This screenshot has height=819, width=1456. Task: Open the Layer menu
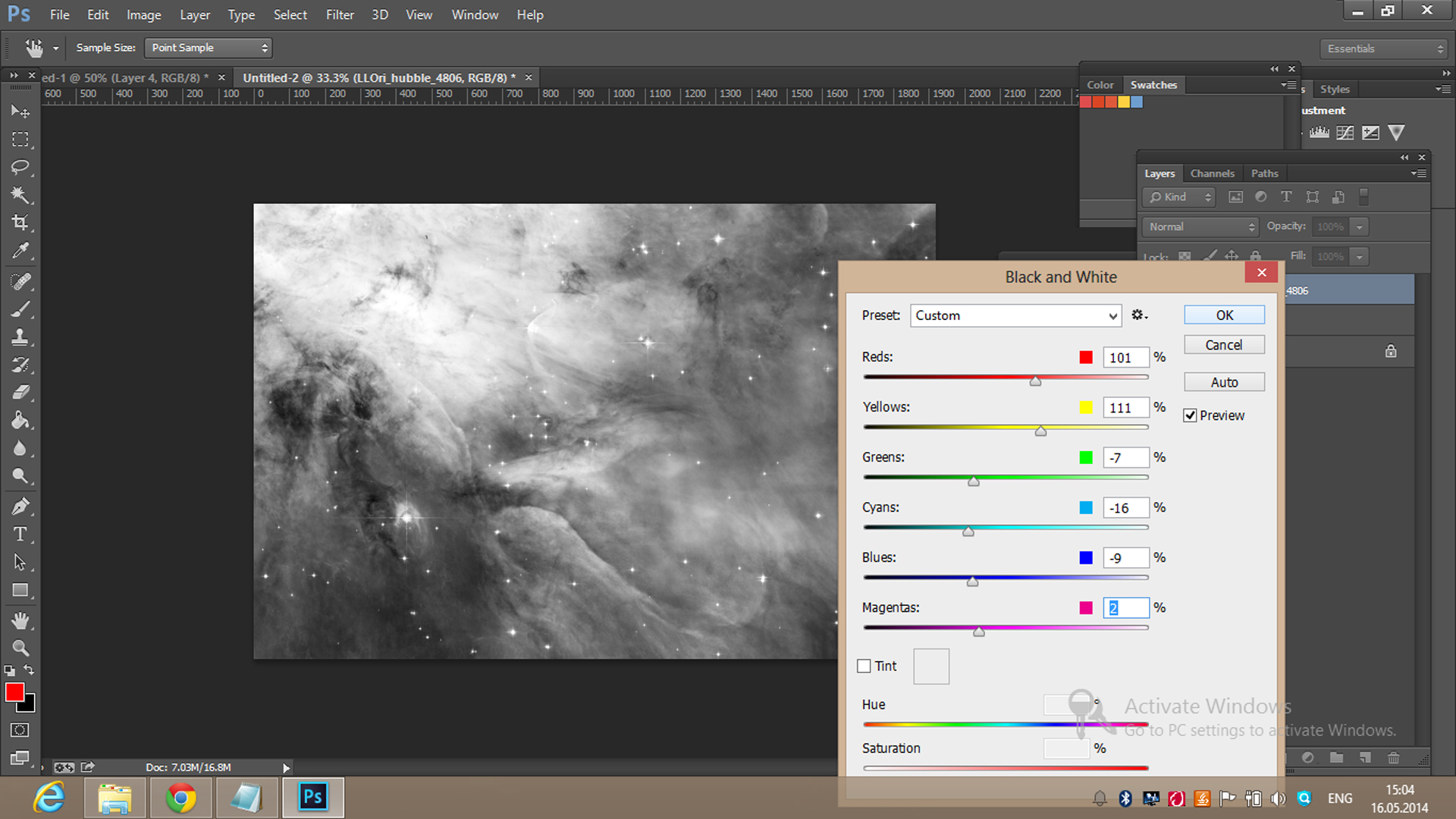(195, 14)
